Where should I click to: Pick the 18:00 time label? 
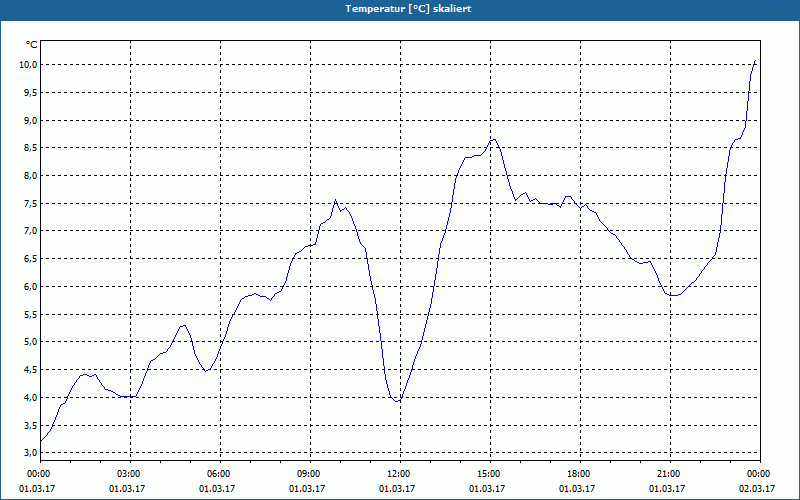(581, 474)
